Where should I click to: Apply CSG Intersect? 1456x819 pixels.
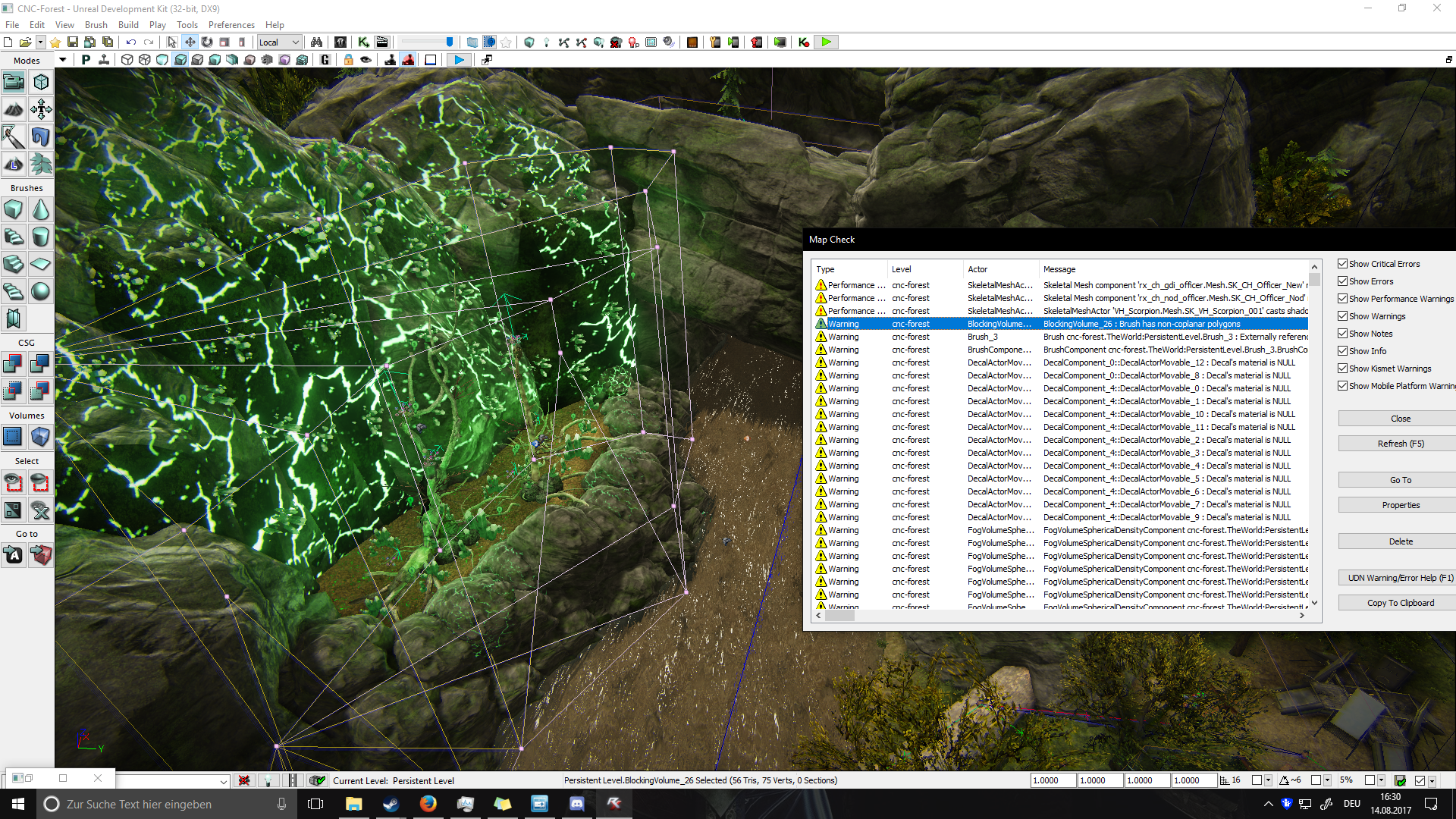pyautogui.click(x=14, y=391)
